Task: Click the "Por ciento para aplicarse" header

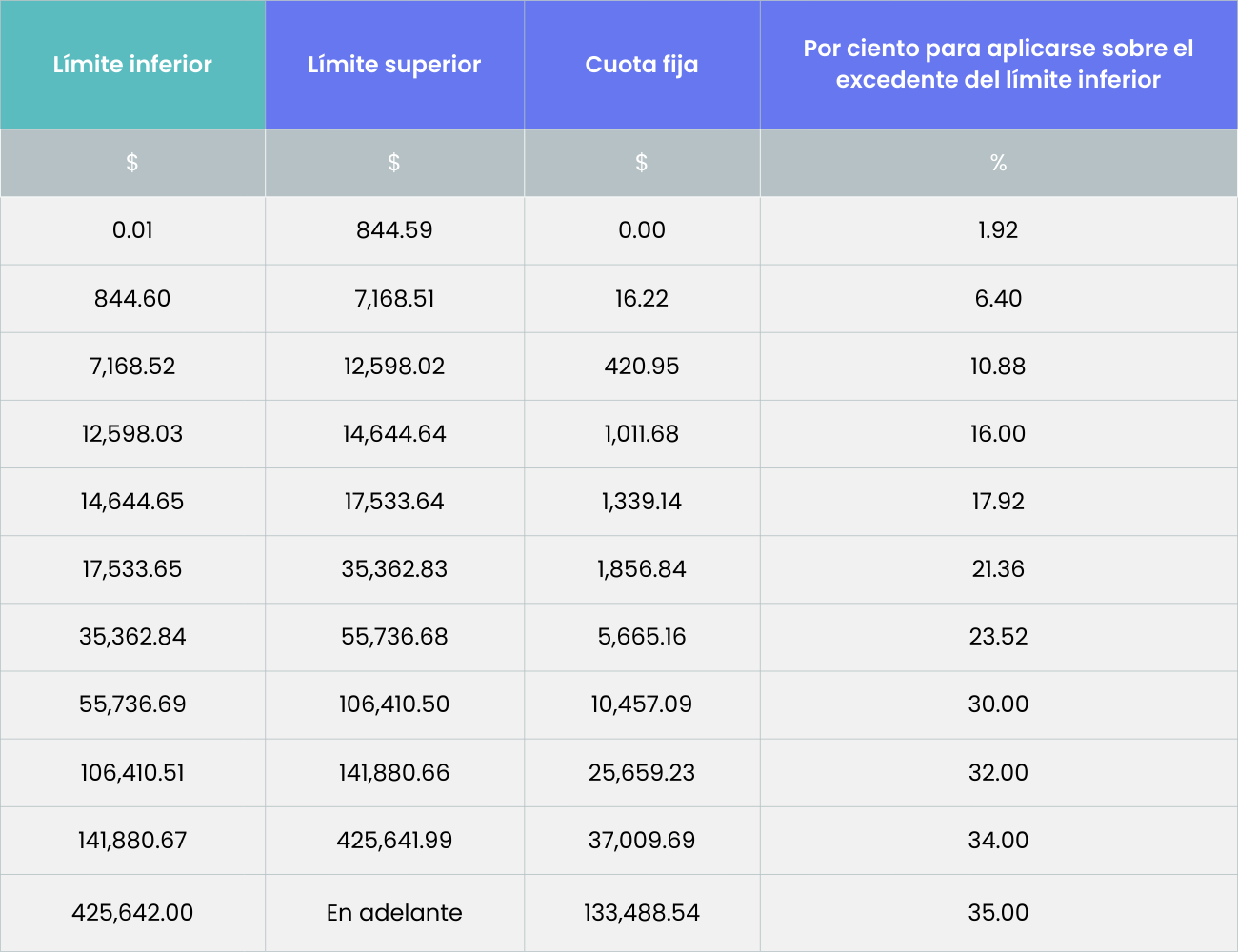Action: click(x=999, y=65)
